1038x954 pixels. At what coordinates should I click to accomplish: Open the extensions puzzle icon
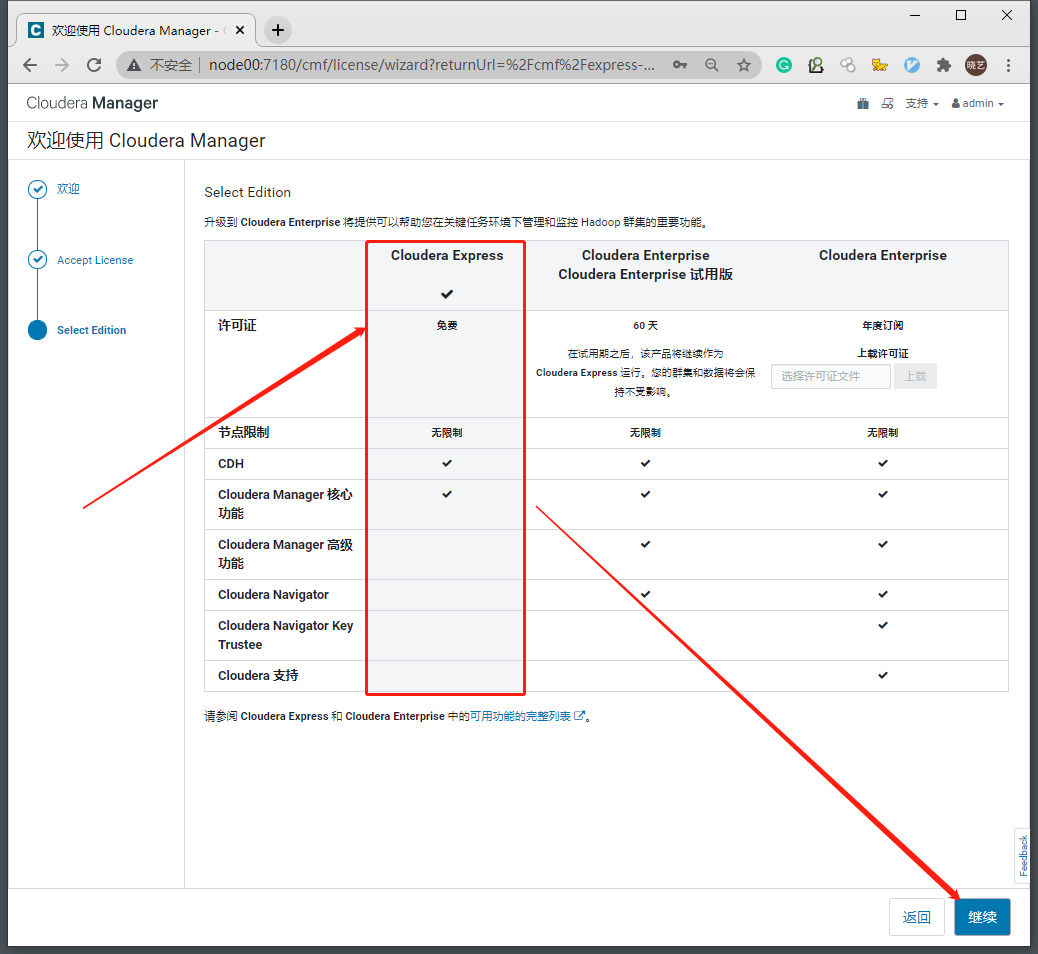(943, 65)
